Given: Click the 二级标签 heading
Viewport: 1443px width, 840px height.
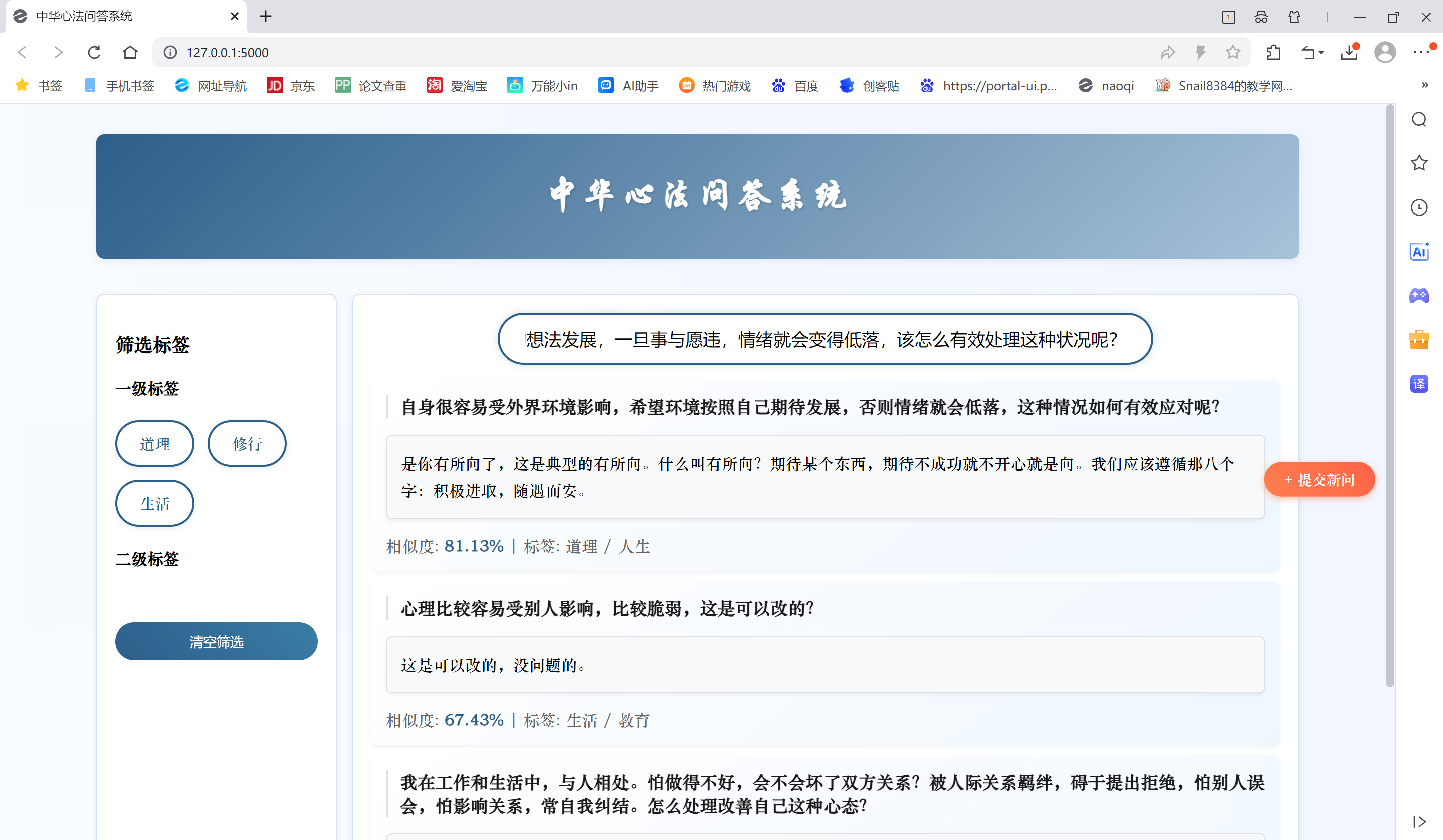Looking at the screenshot, I should pos(147,559).
